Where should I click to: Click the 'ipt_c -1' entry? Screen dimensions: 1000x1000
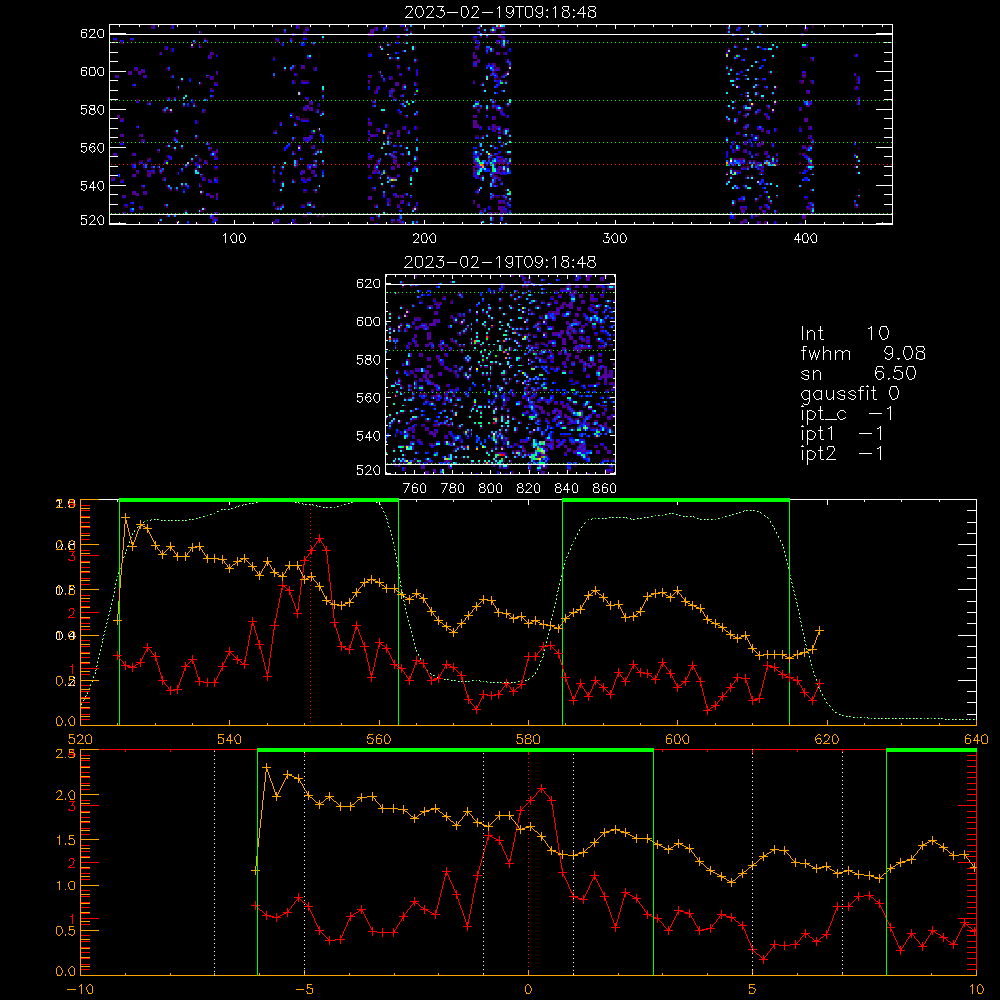(x=847, y=413)
